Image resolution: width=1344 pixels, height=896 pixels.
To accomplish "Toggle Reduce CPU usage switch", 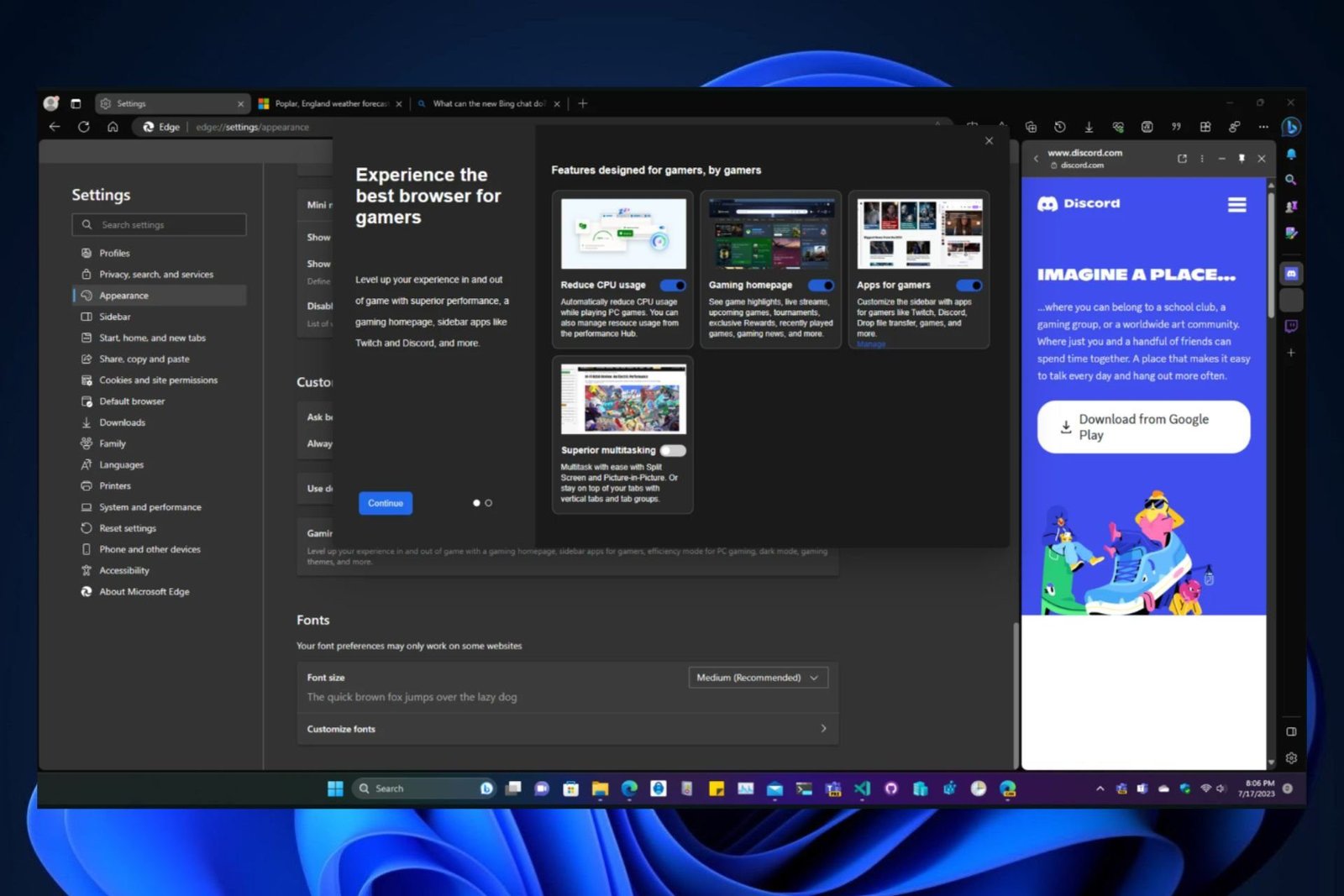I will pyautogui.click(x=673, y=286).
